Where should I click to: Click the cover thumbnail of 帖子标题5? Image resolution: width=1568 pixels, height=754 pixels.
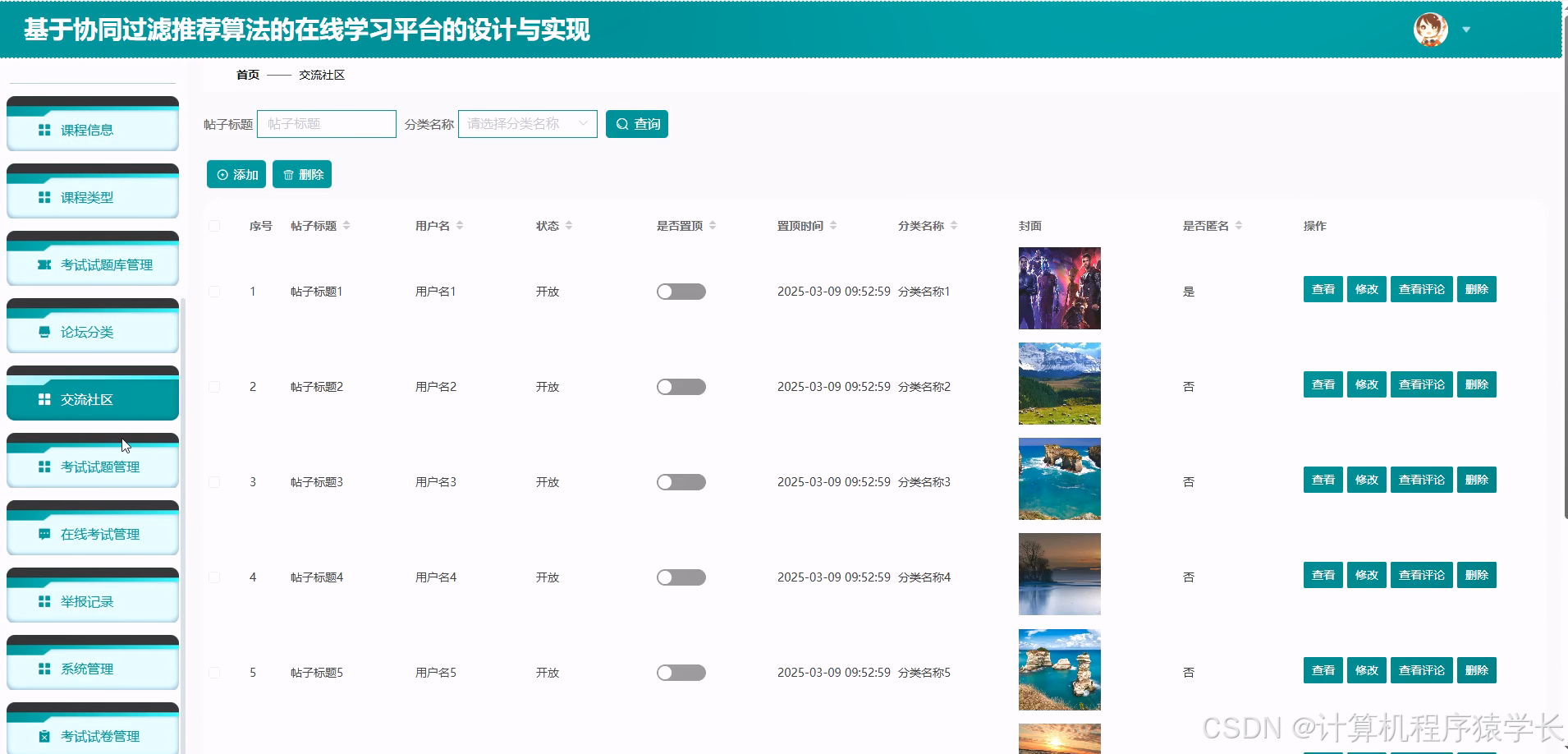pyautogui.click(x=1059, y=669)
